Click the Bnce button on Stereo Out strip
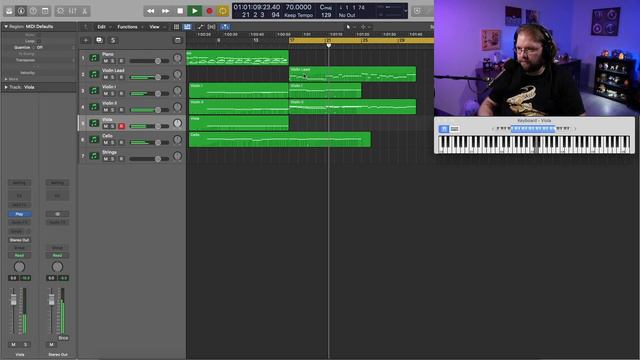This screenshot has width=640, height=360. [63, 338]
